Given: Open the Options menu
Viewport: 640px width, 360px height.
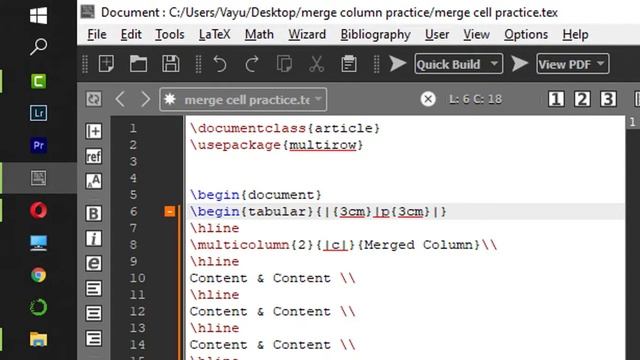Looking at the screenshot, I should coord(526,34).
